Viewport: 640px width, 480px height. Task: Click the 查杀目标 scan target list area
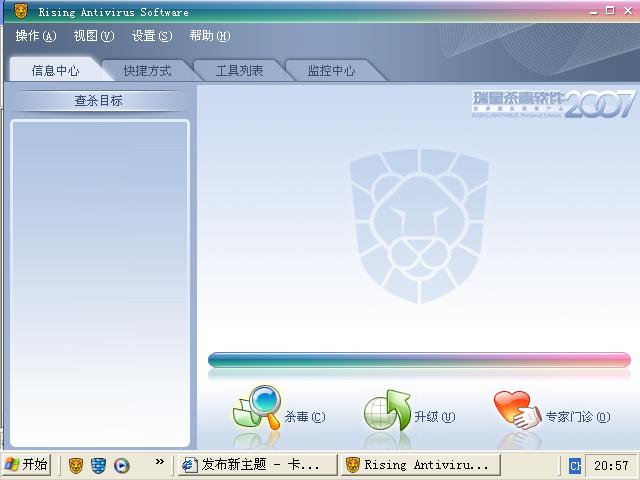(100, 283)
